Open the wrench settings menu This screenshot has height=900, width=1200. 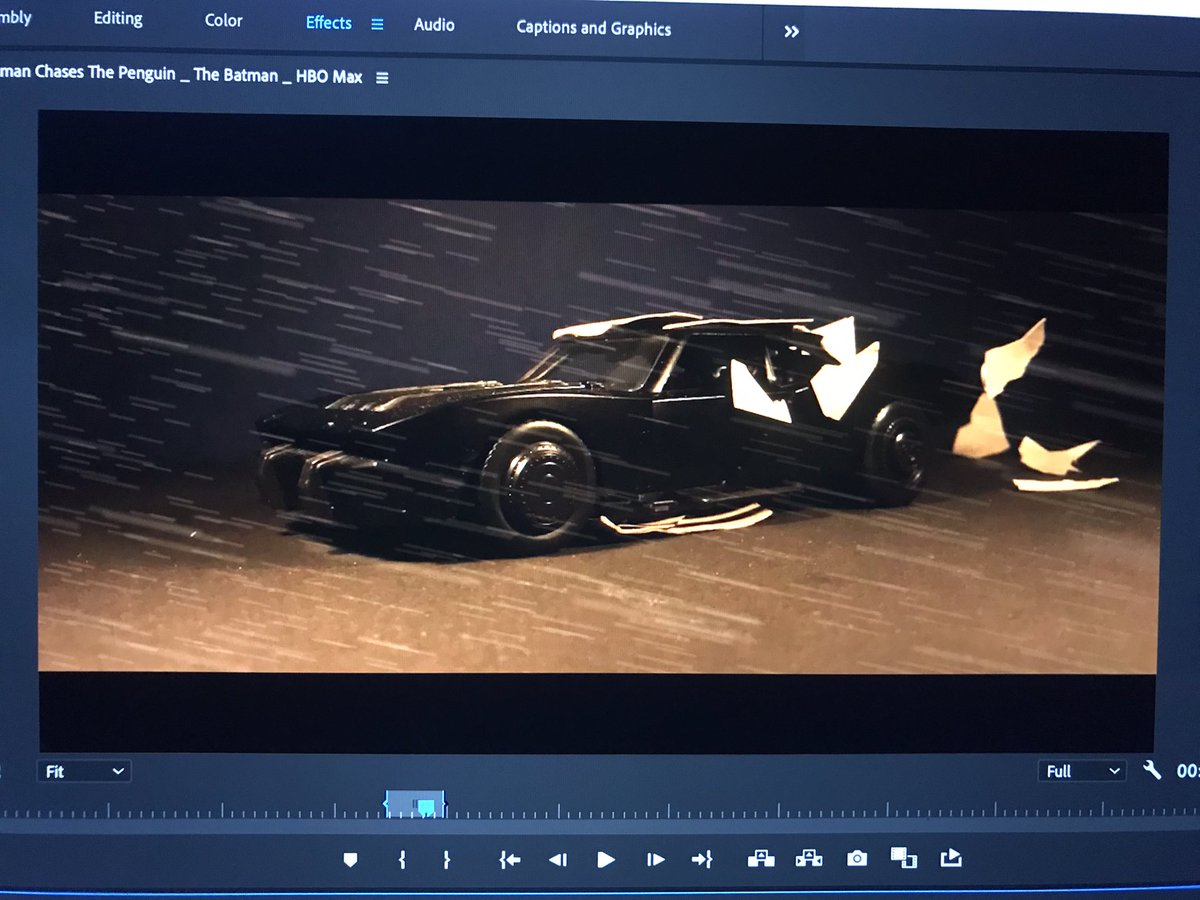tap(1152, 770)
